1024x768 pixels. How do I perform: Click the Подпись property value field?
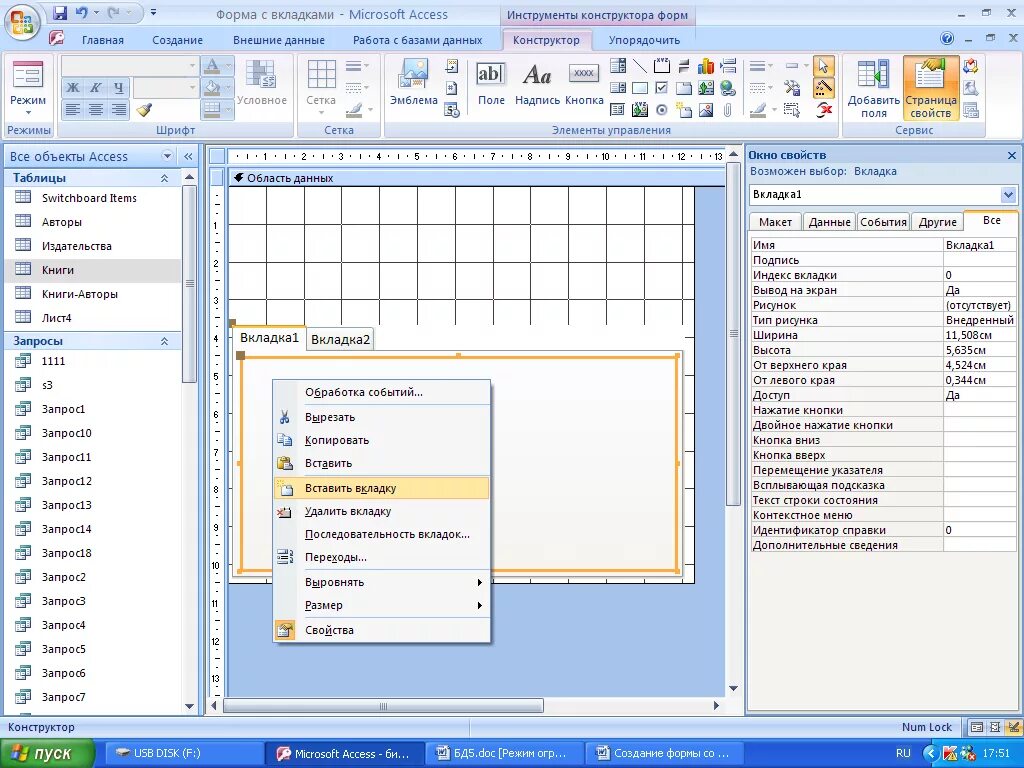(x=980, y=260)
